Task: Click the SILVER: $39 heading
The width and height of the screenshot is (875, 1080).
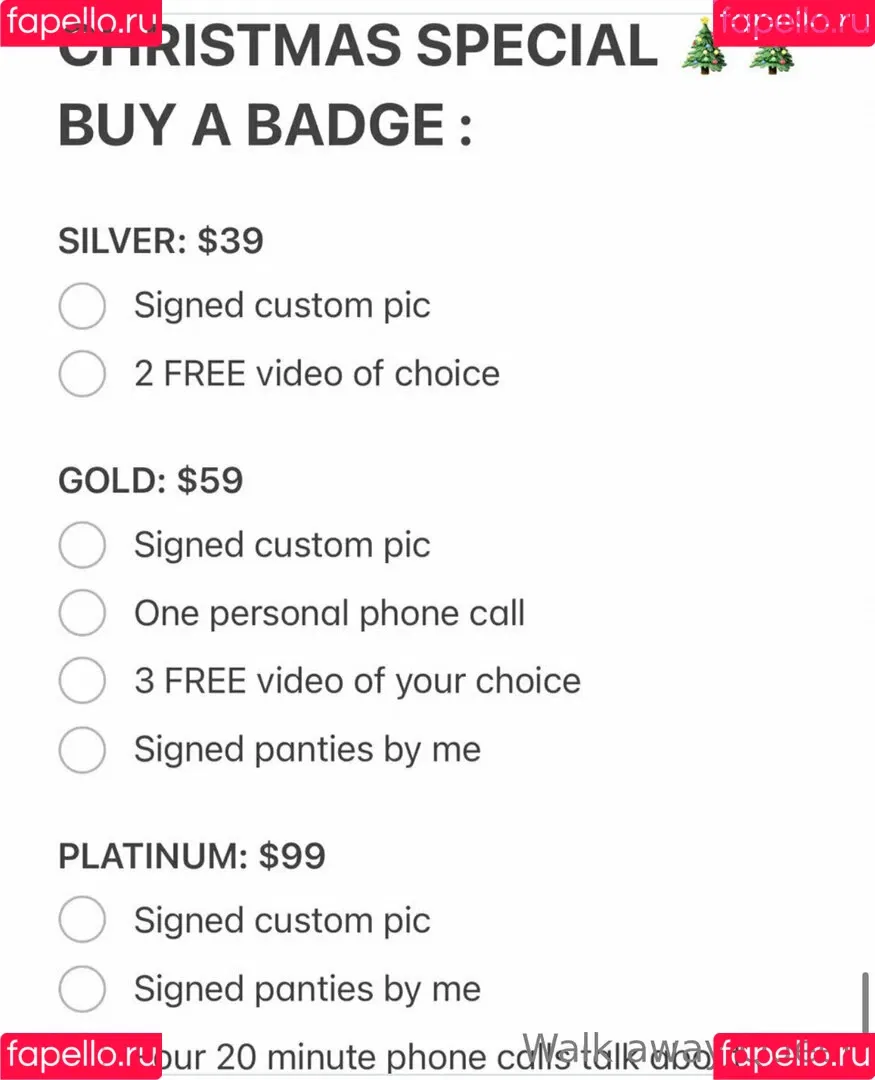Action: (161, 240)
